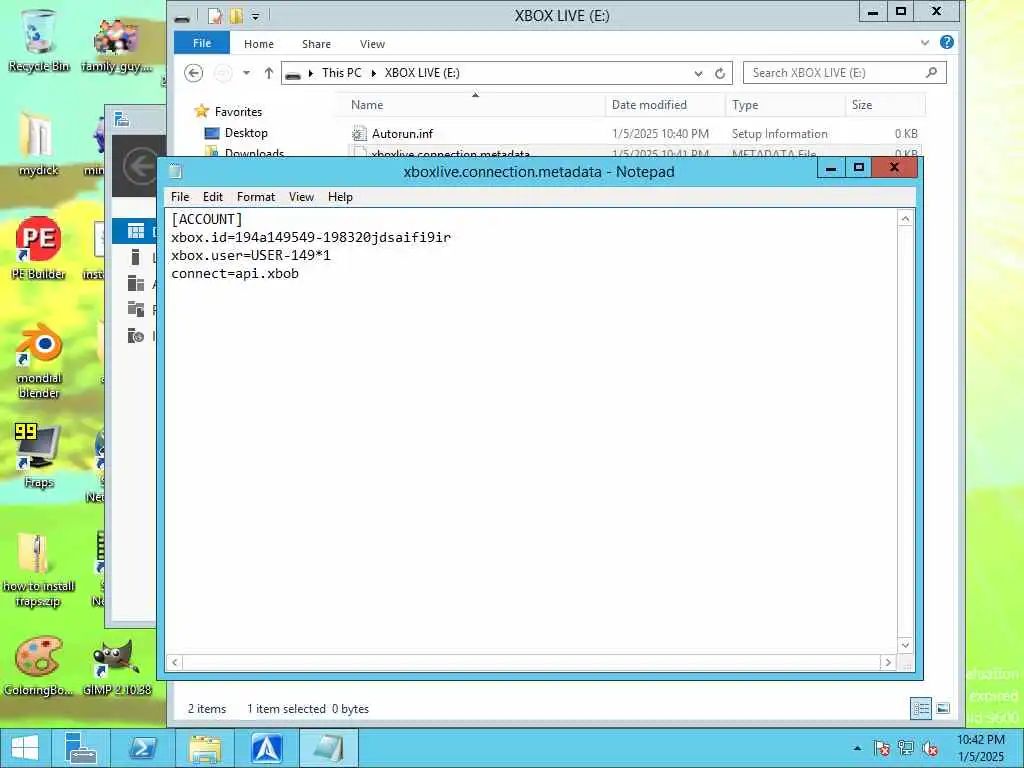This screenshot has height=768, width=1024.
Task: Click This PC in the address bar
Action: pos(341,72)
